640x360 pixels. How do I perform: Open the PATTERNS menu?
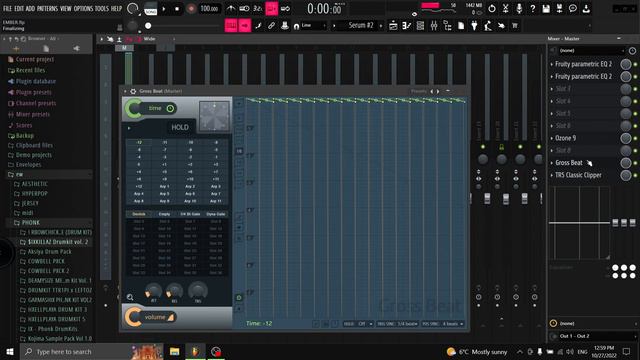point(48,8)
